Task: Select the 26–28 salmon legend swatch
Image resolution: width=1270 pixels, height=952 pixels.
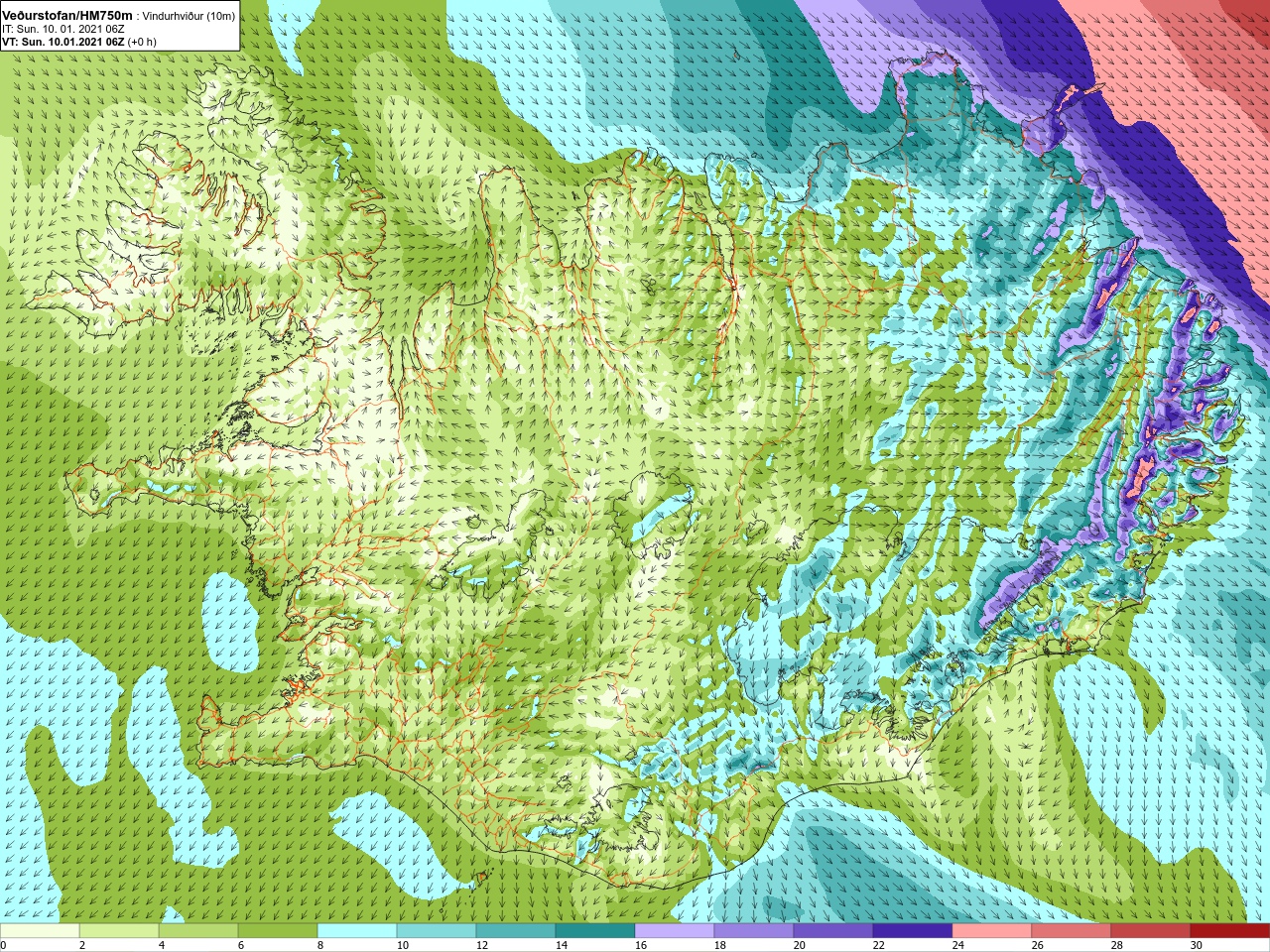Action: (x=1072, y=931)
